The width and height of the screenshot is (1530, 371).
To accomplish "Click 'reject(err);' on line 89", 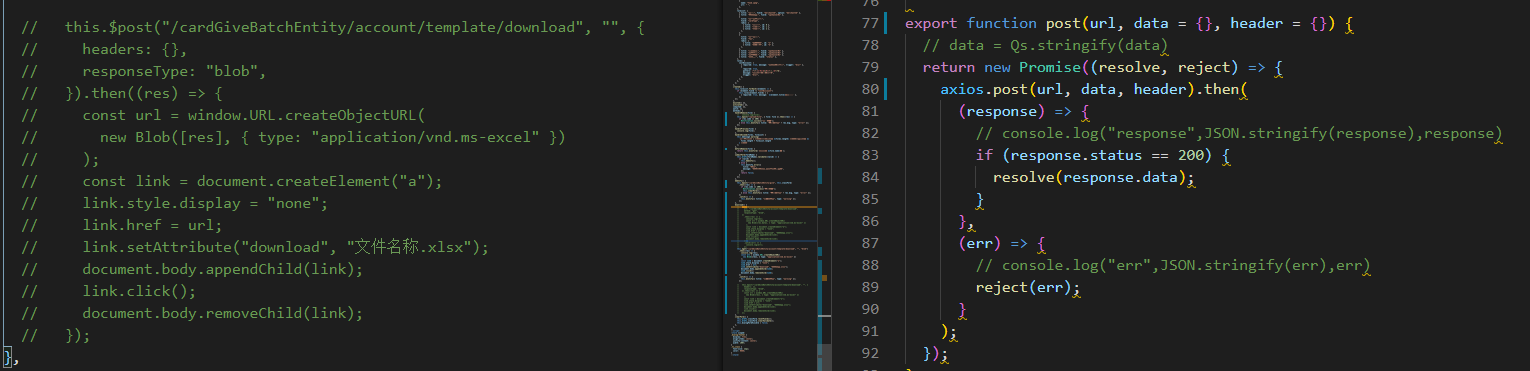I will (x=1029, y=287).
